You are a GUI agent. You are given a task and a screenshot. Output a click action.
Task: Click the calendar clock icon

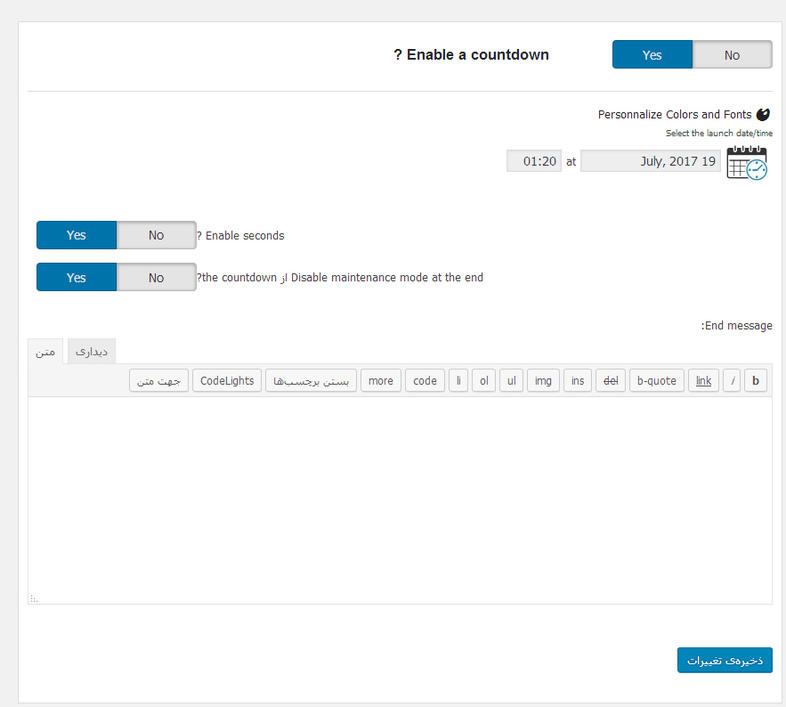point(747,162)
